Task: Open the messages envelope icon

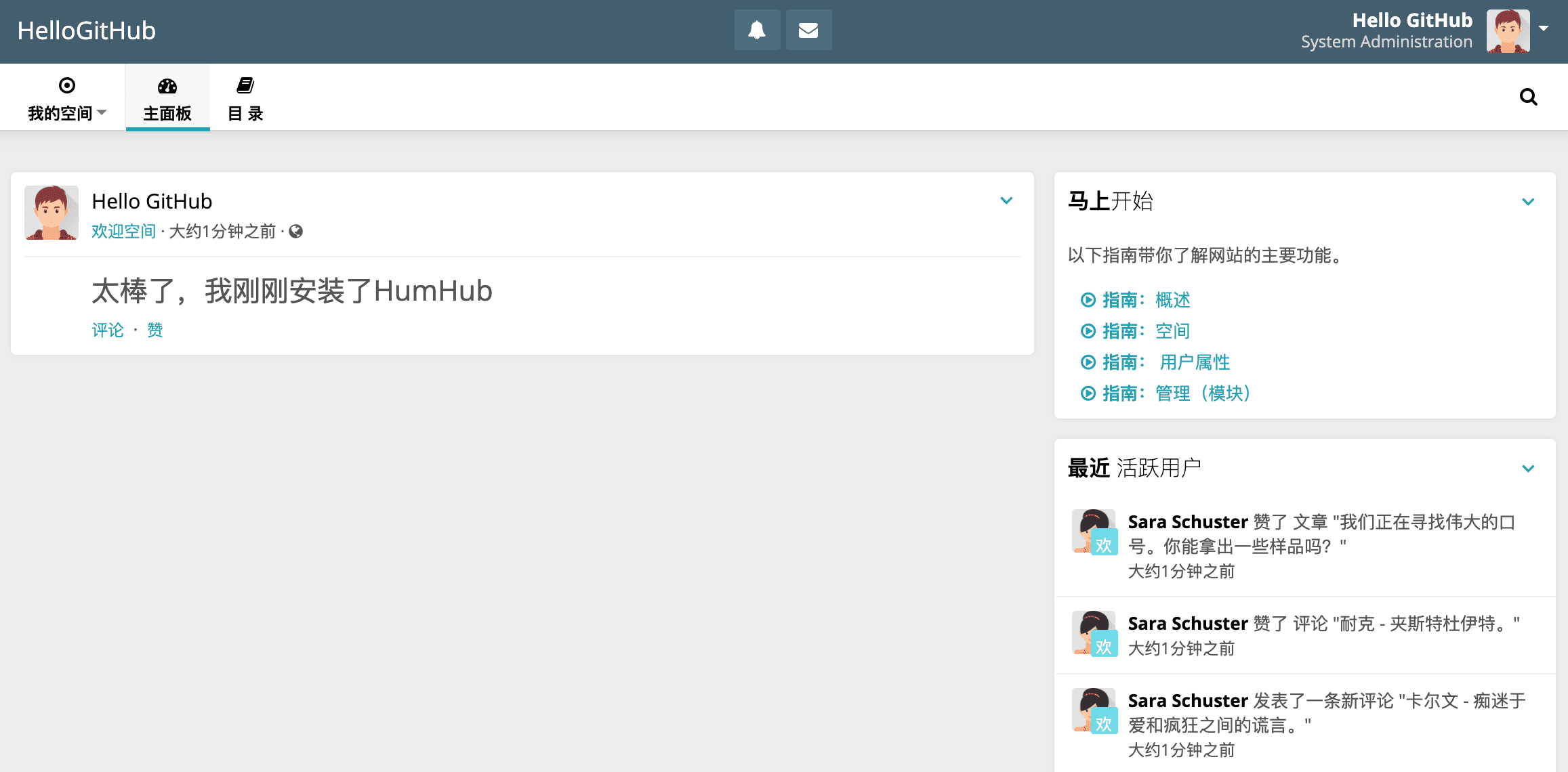Action: point(808,30)
